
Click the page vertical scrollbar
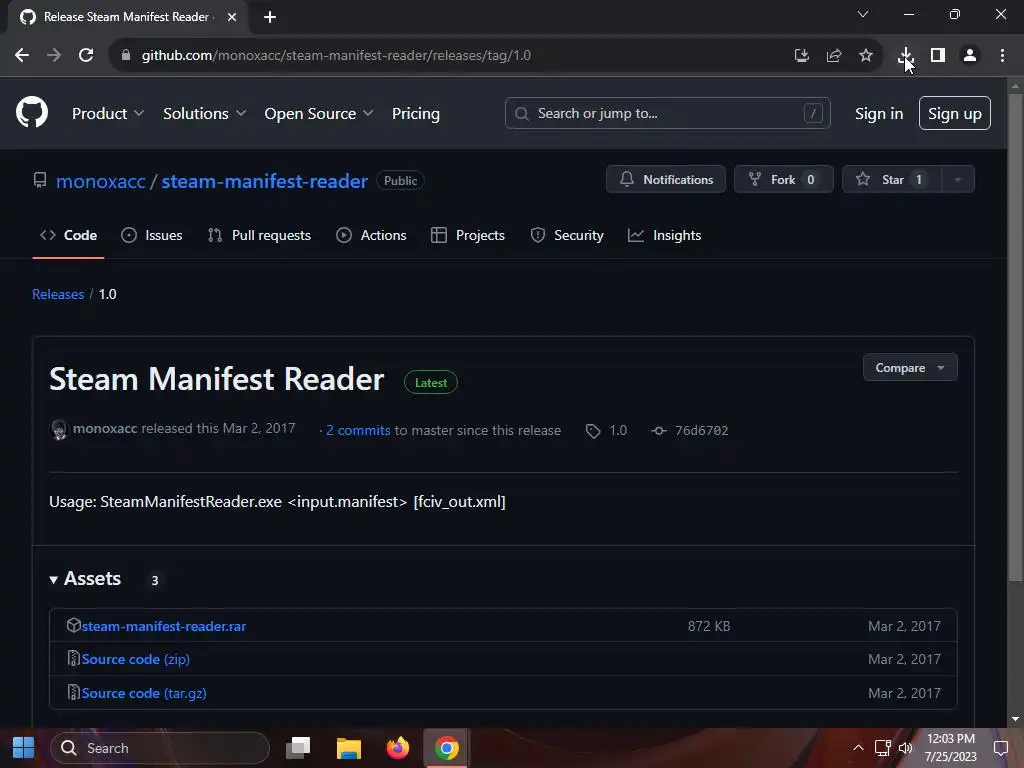(x=1015, y=336)
